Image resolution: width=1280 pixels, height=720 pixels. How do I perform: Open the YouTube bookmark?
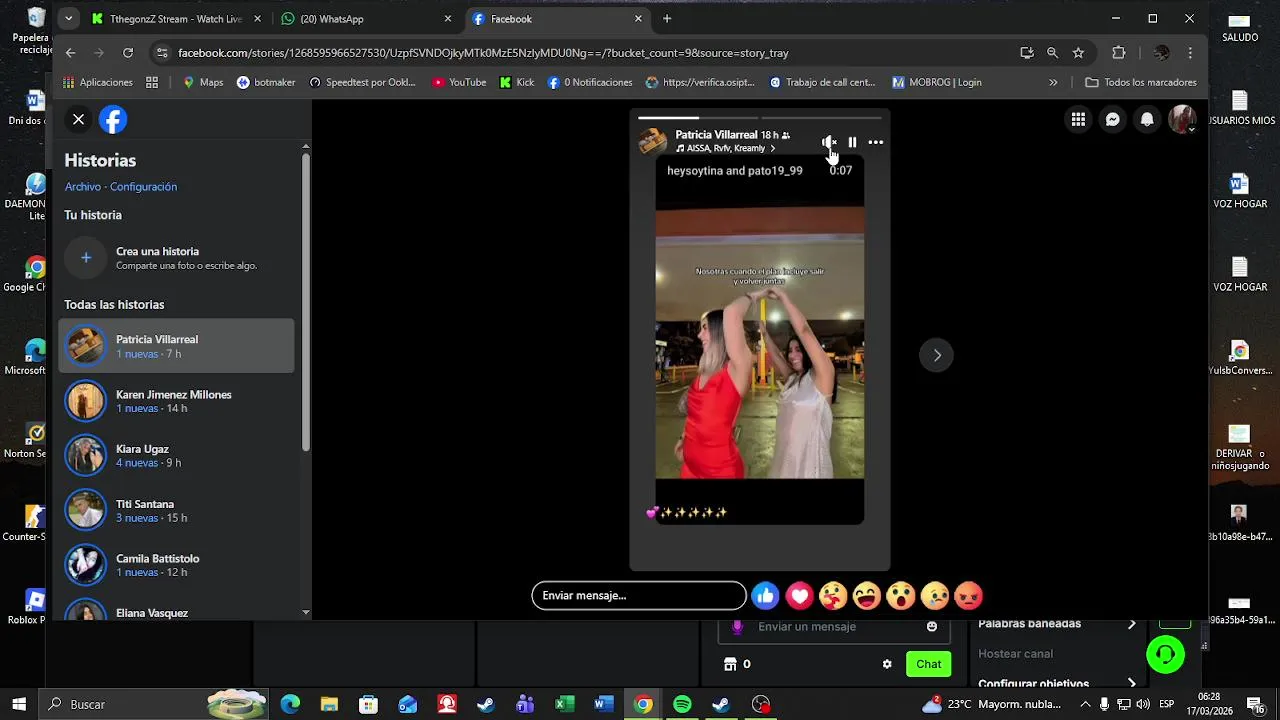pos(459,83)
